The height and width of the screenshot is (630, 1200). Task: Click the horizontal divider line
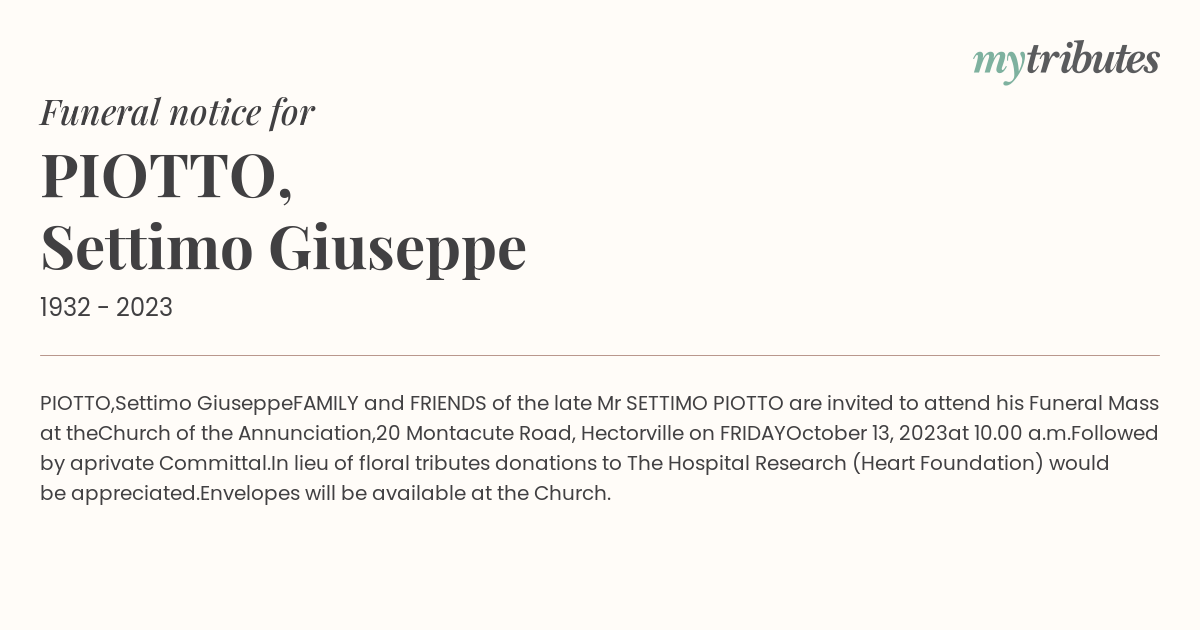(600, 355)
